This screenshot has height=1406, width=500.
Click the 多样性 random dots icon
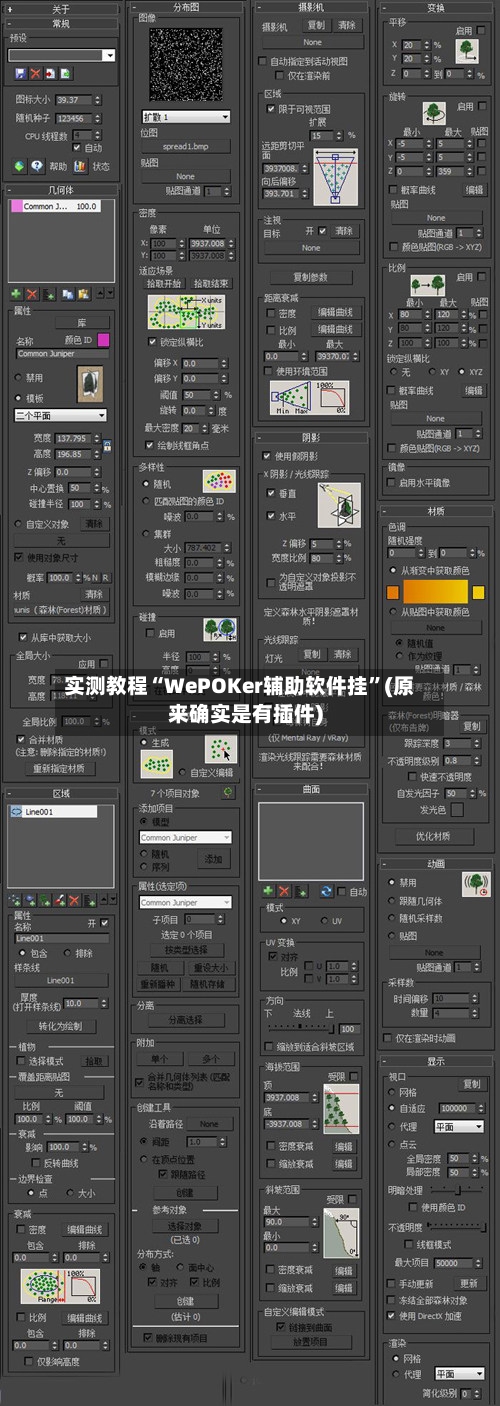219,481
